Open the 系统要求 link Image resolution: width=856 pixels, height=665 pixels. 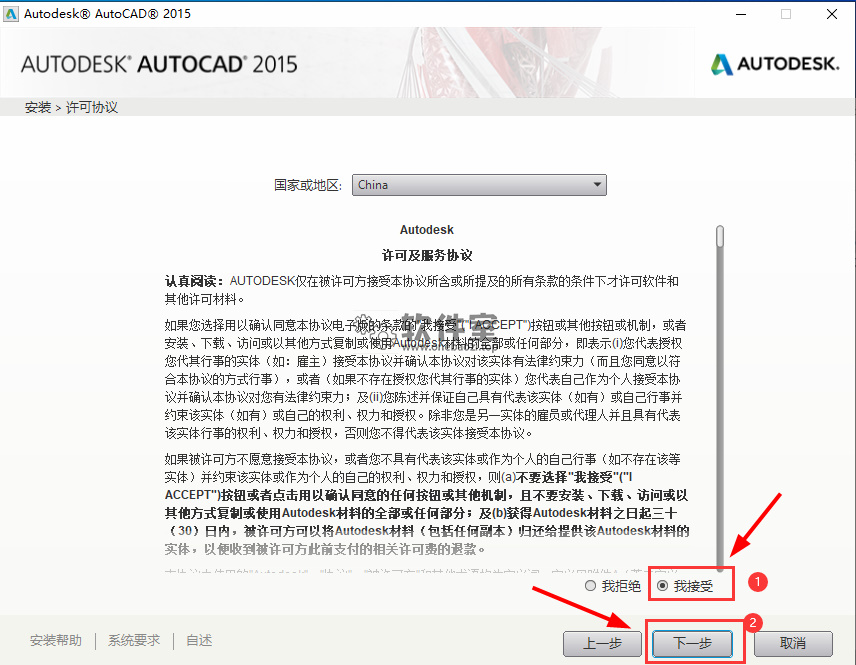[134, 640]
